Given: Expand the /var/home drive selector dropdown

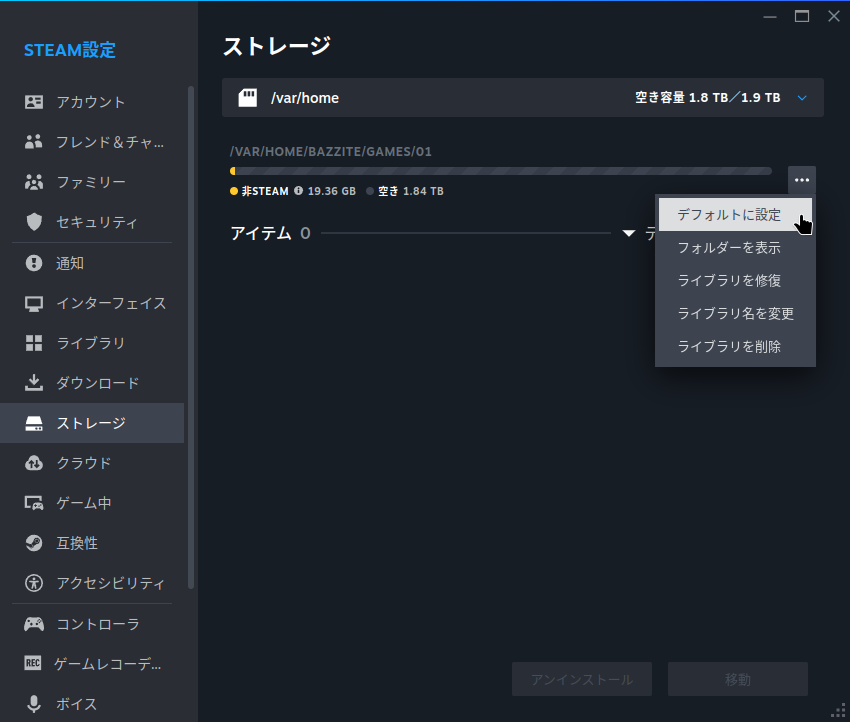Looking at the screenshot, I should point(801,97).
